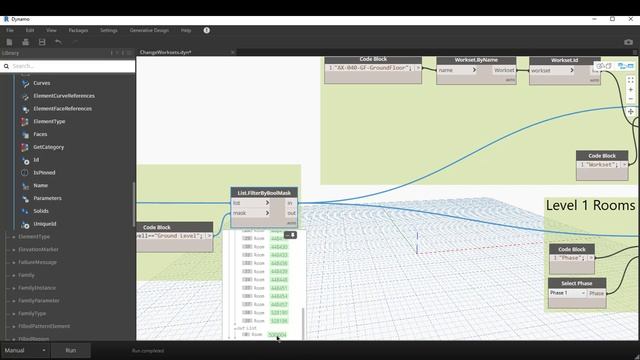Open the Select Phase dropdown showing Phase 1
The height and width of the screenshot is (360, 640).
[x=567, y=293]
